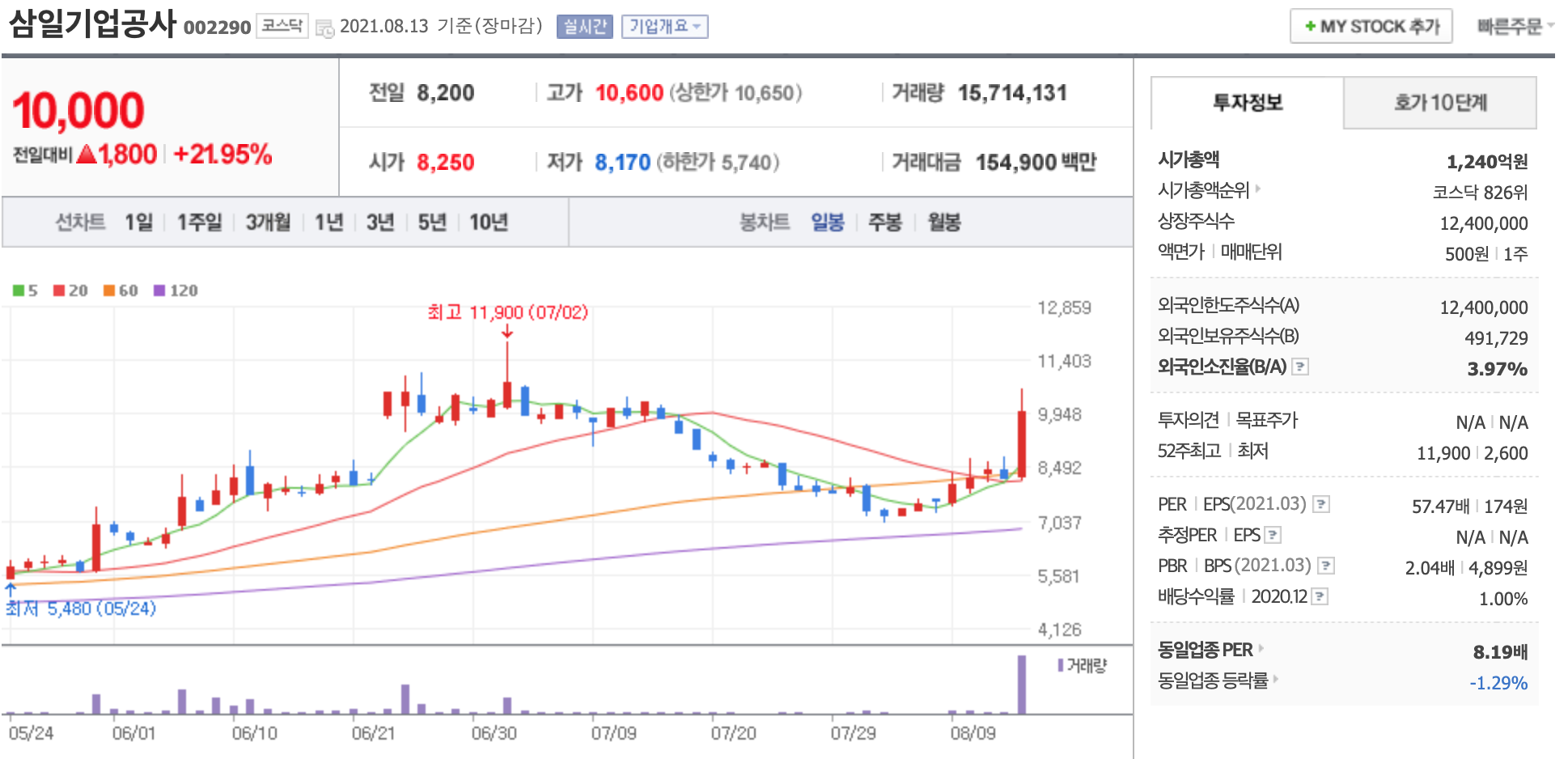The image size is (1568, 759).
Task: Click the 동일업종 등락률 link
Action: 1213,681
